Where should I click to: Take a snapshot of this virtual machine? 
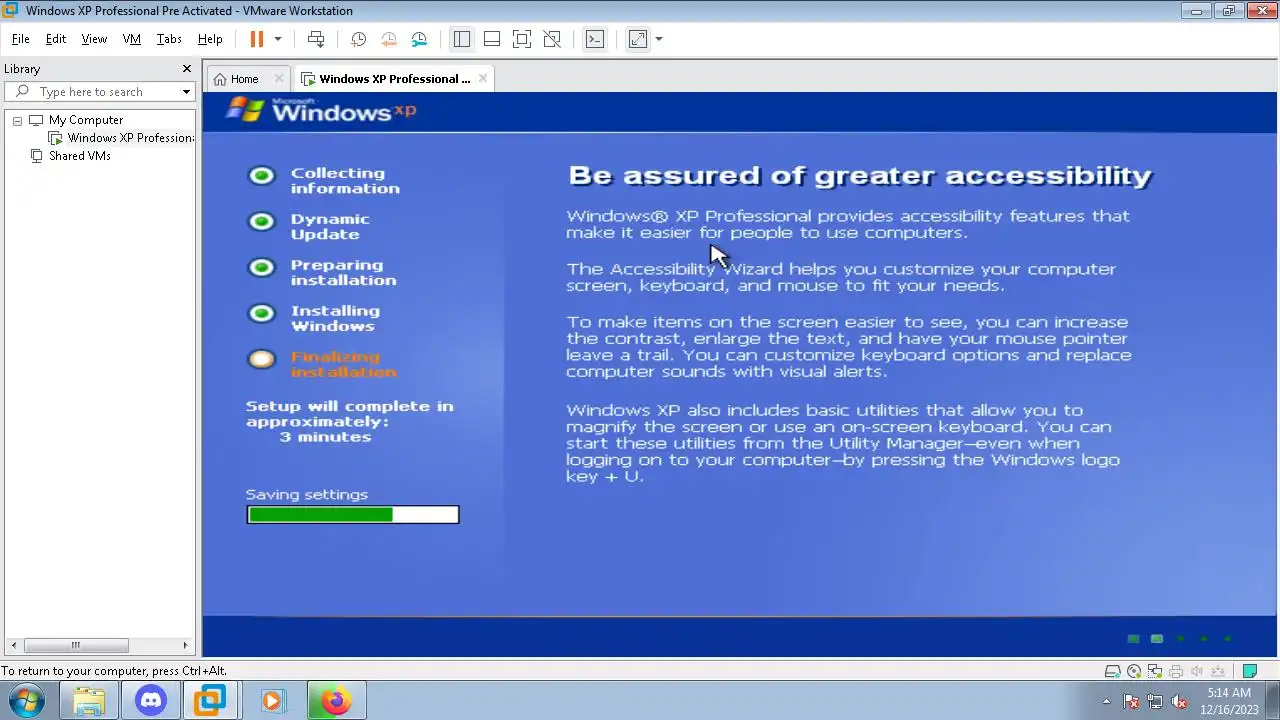358,39
